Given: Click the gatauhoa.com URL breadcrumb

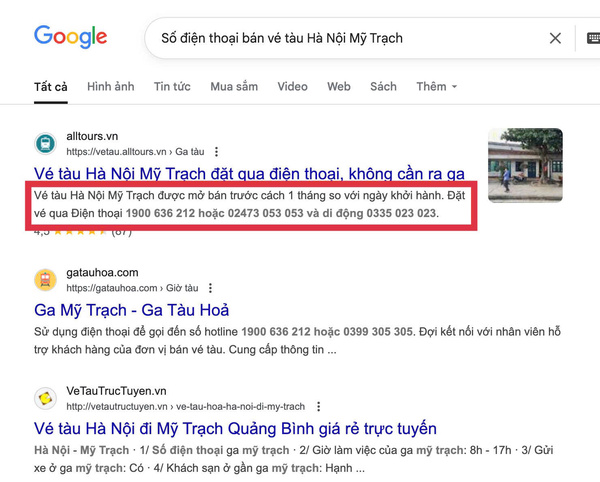Looking at the screenshot, I should [x=132, y=288].
